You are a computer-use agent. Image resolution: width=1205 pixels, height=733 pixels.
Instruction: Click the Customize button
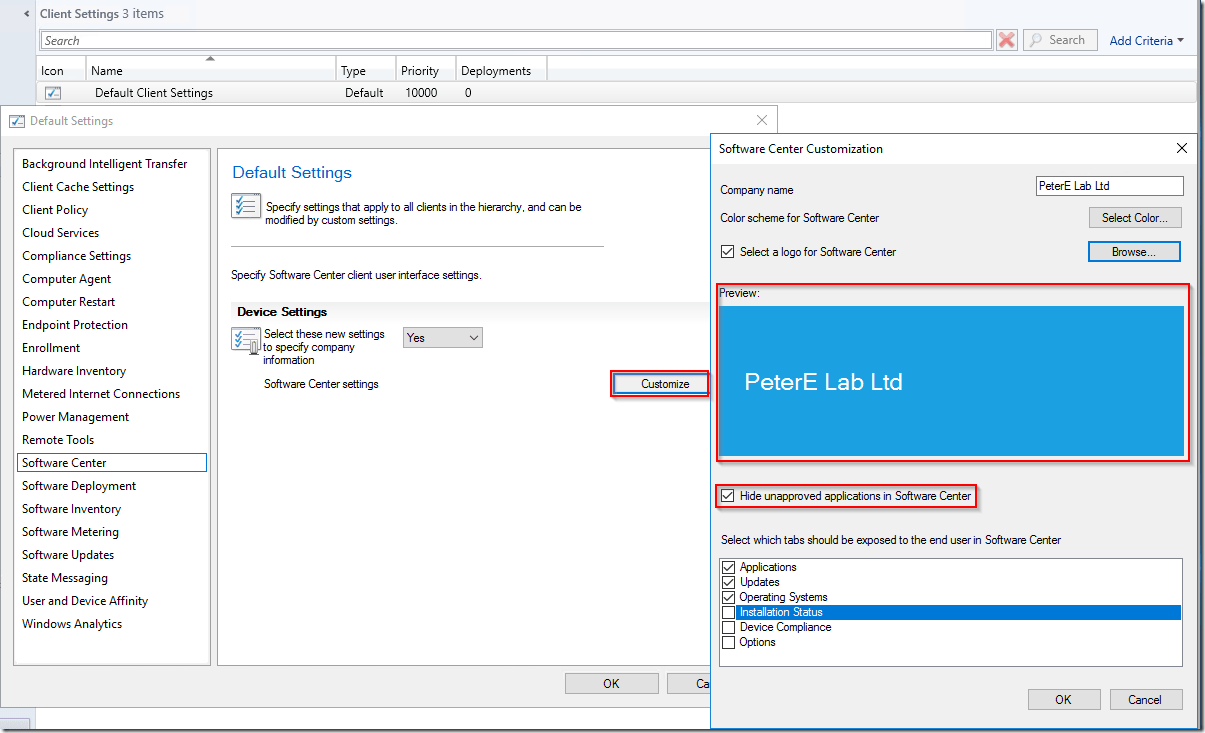click(x=665, y=384)
